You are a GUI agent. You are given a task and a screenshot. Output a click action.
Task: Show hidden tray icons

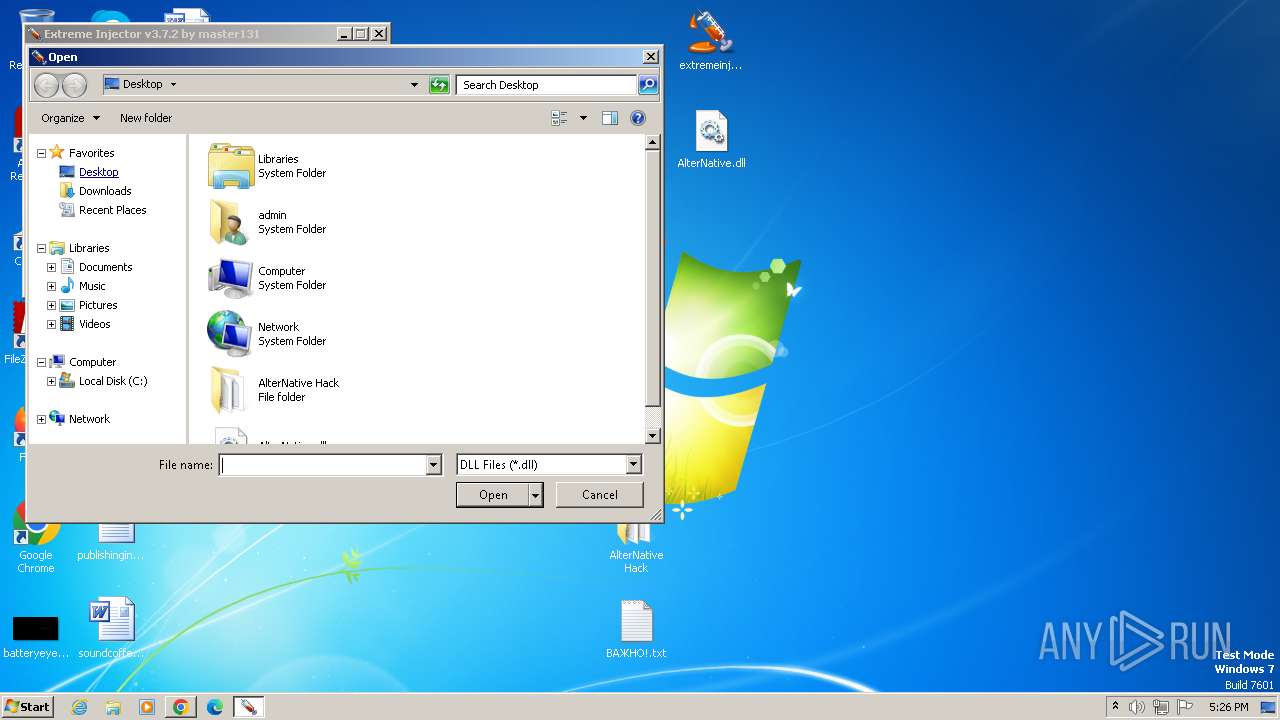coord(1115,706)
